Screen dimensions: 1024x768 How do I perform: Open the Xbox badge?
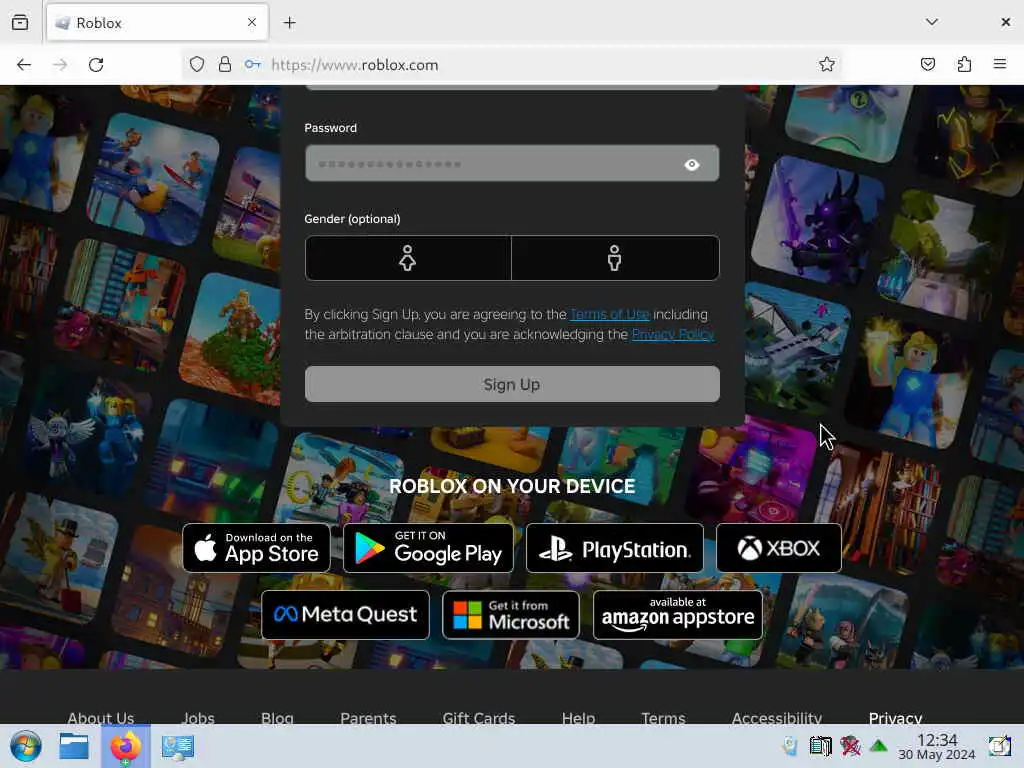click(x=778, y=548)
